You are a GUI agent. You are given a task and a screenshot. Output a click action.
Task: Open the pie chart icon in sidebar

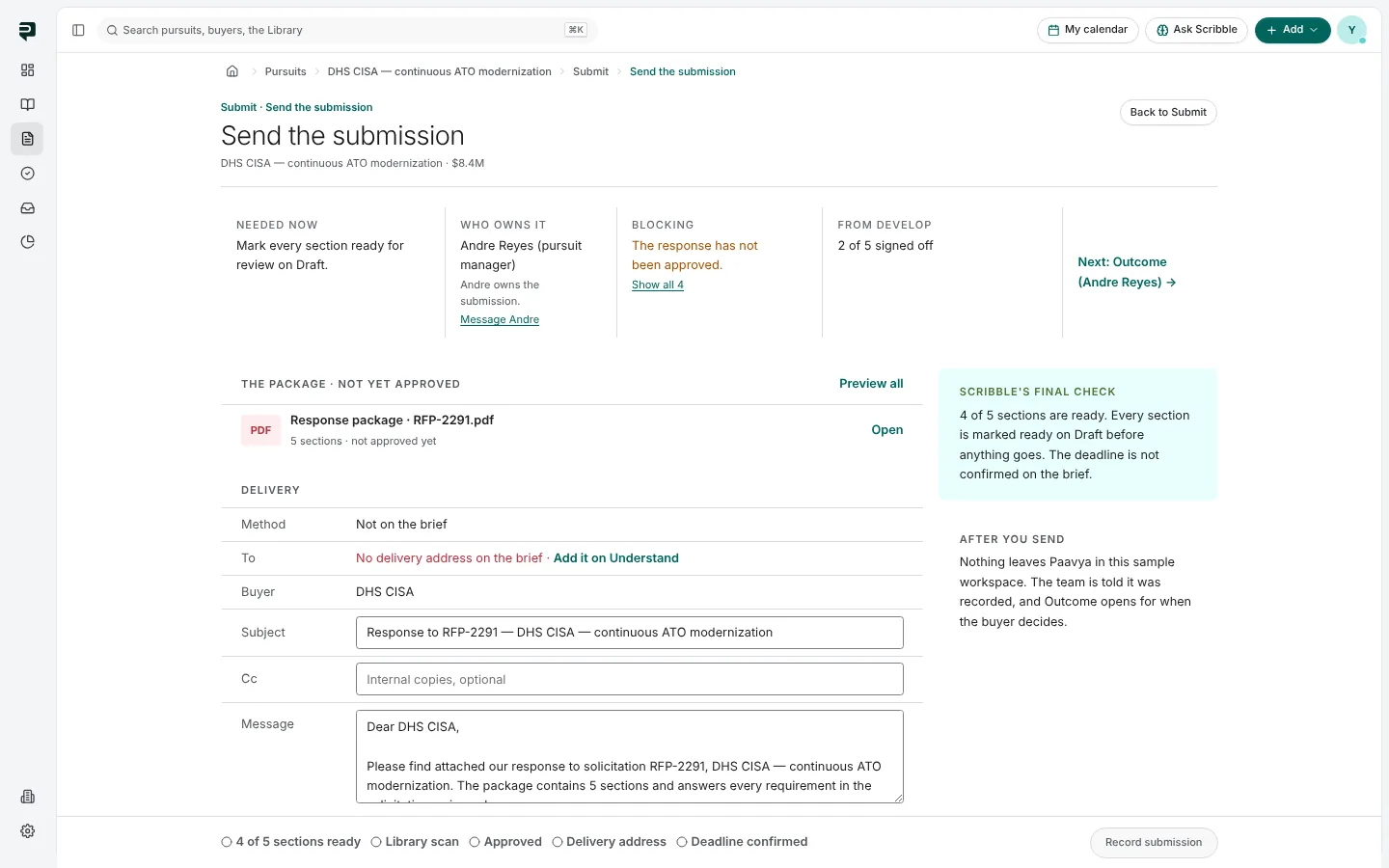27,242
